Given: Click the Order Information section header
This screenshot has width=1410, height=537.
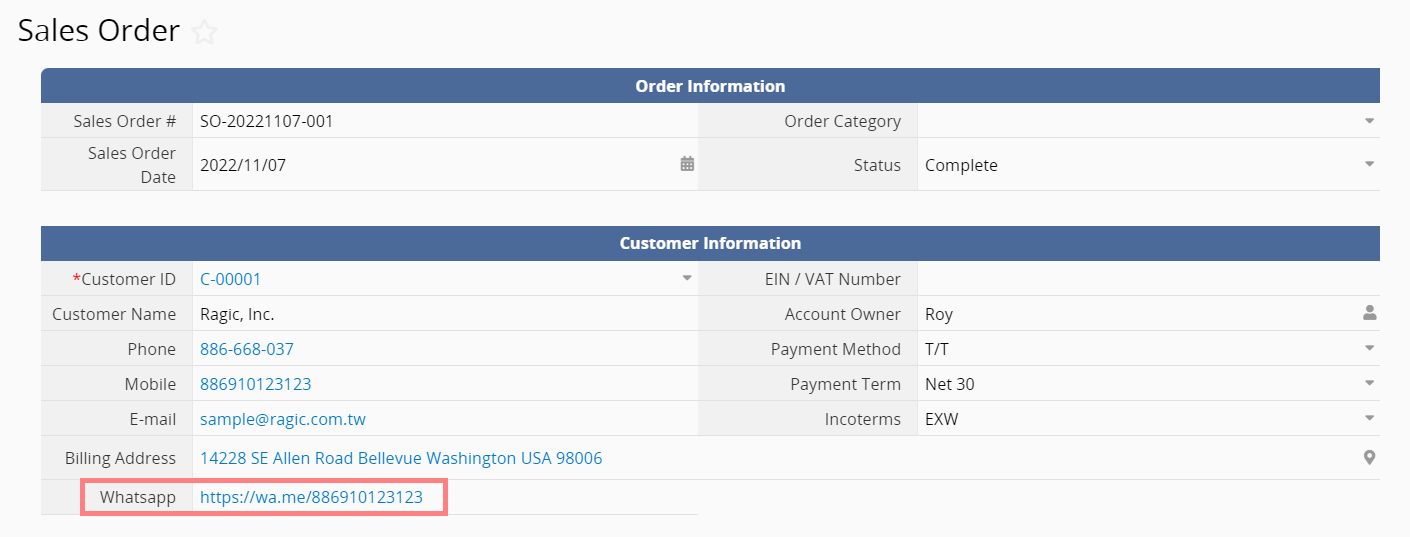Looking at the screenshot, I should 710,86.
